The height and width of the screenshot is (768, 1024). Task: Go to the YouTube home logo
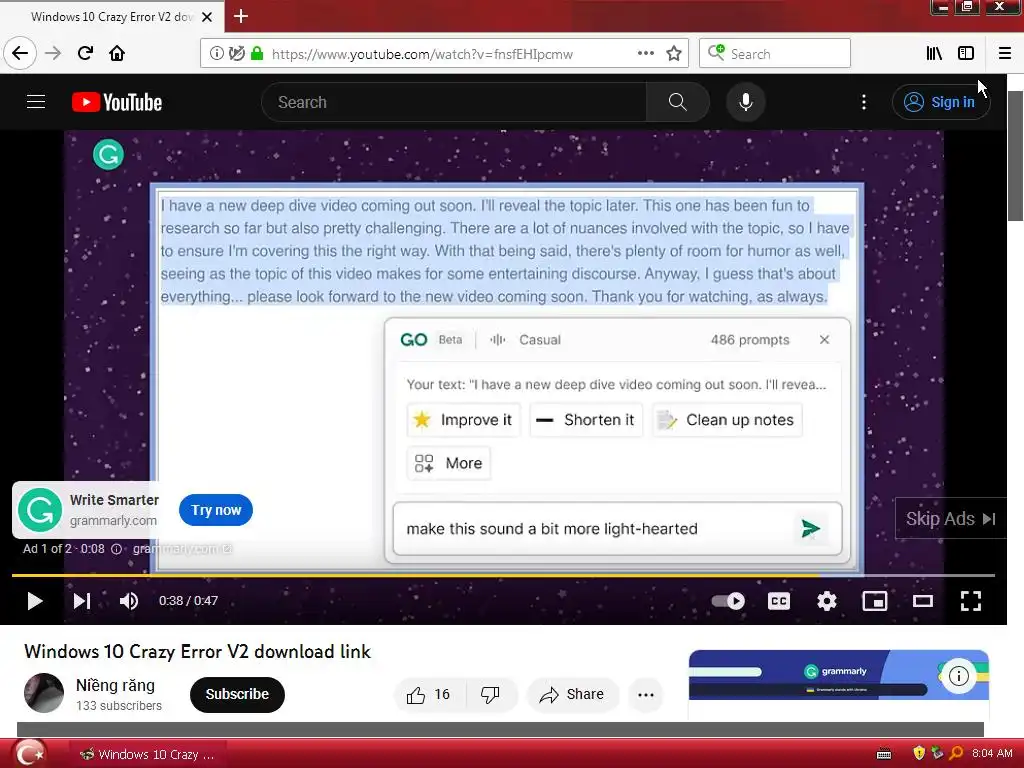[117, 102]
